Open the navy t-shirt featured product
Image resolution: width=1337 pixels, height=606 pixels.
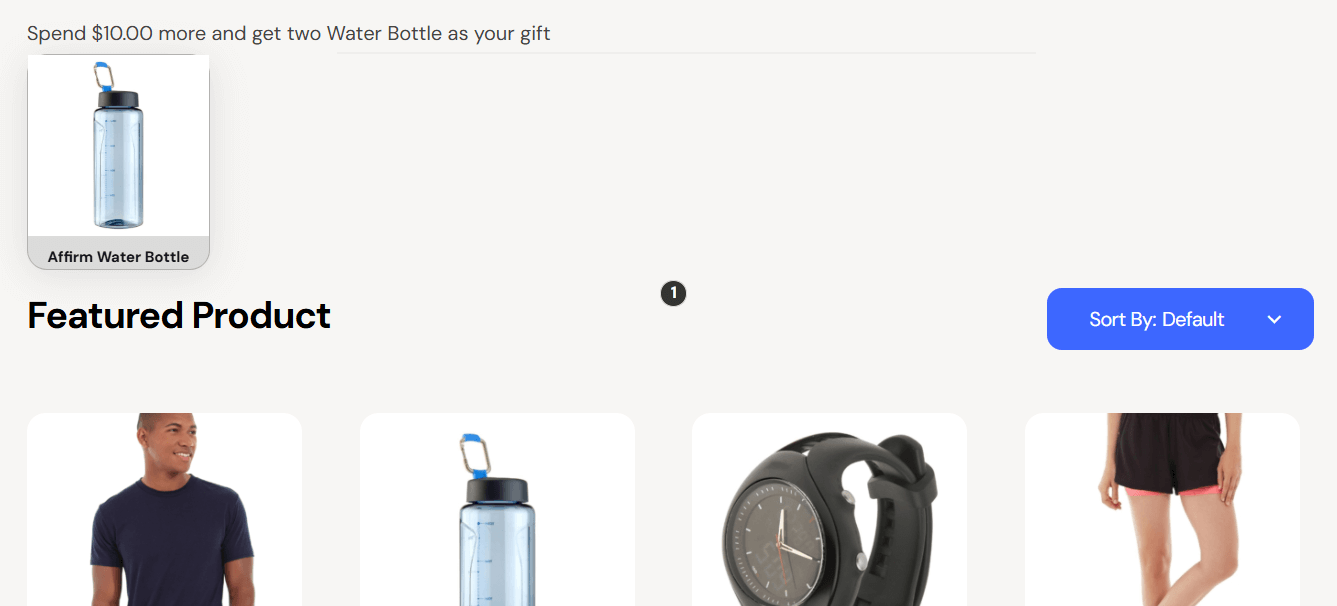pos(165,510)
